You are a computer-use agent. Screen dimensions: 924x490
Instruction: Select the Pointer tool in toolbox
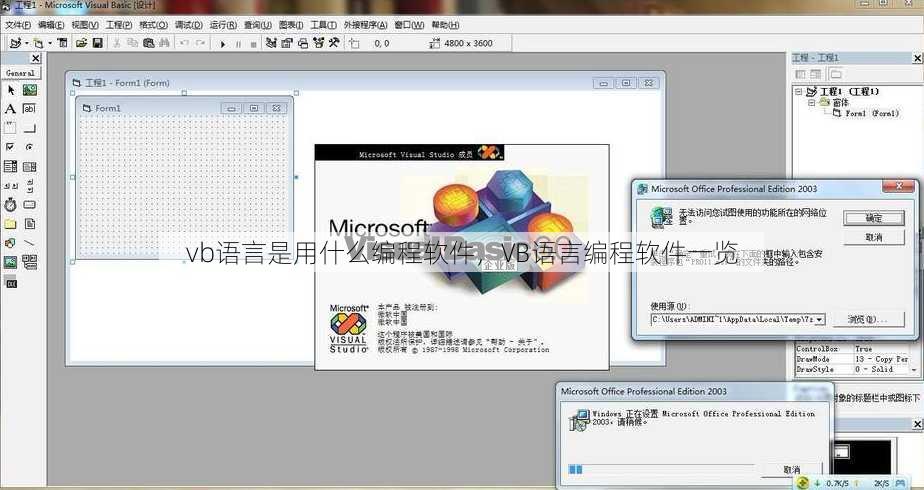point(11,90)
